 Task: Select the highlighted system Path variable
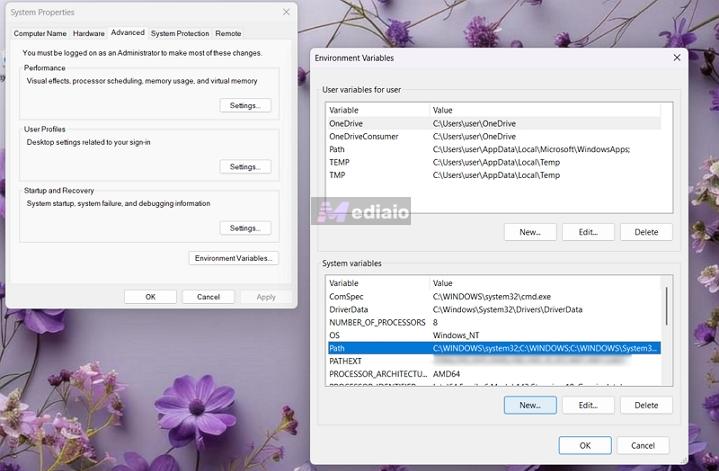pyautogui.click(x=494, y=348)
